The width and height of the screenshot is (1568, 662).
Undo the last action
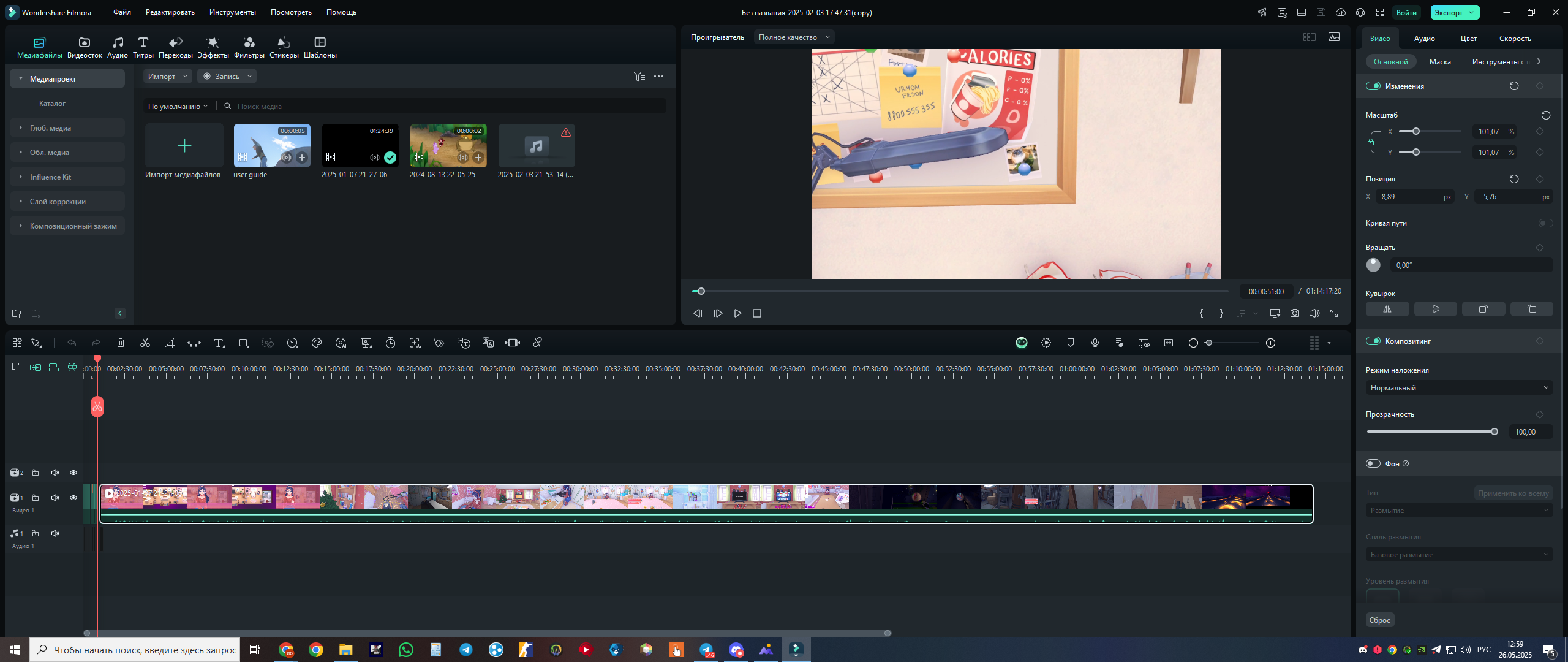pyautogui.click(x=72, y=343)
